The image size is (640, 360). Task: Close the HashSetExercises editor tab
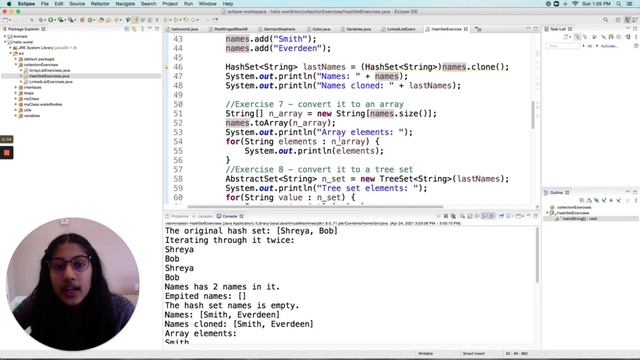point(466,29)
